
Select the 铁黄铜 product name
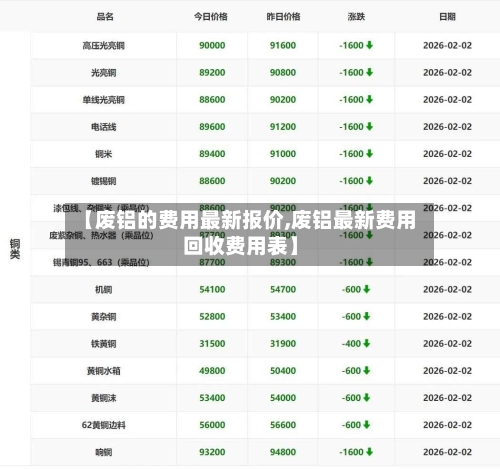click(104, 344)
